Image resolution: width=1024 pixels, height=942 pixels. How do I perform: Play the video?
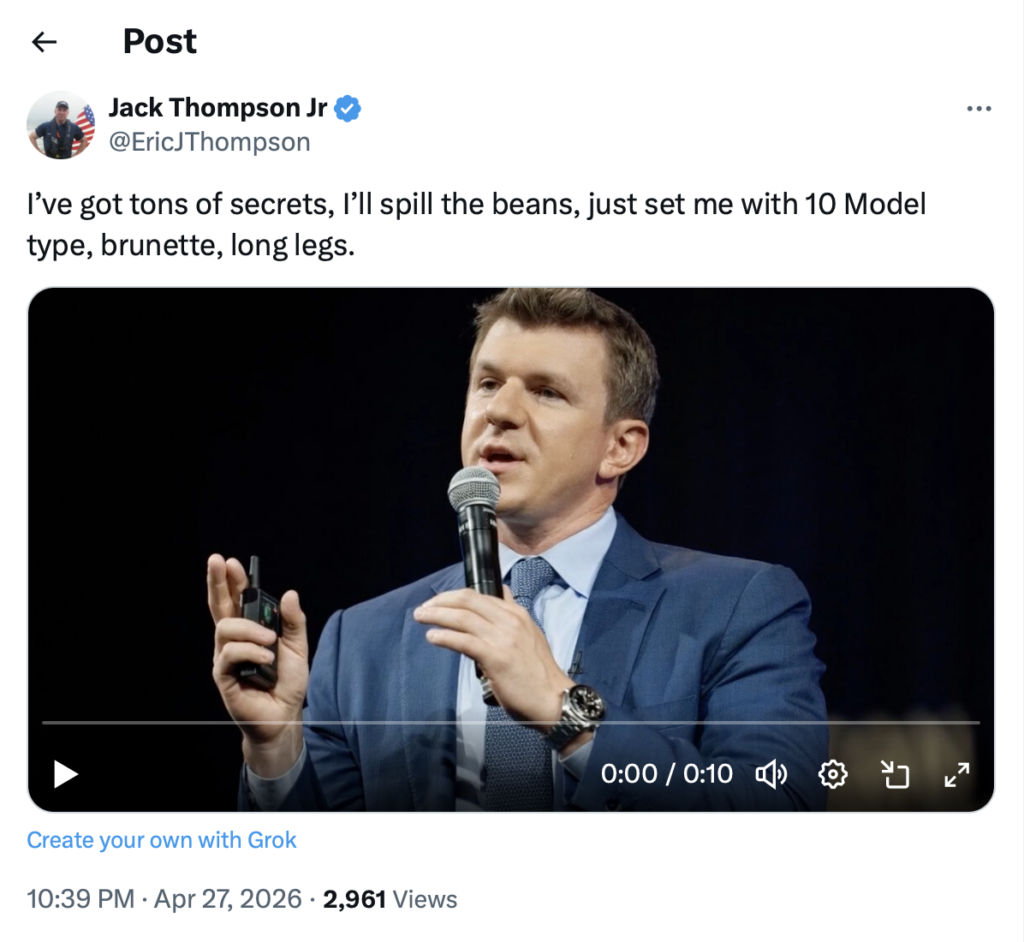pos(65,773)
